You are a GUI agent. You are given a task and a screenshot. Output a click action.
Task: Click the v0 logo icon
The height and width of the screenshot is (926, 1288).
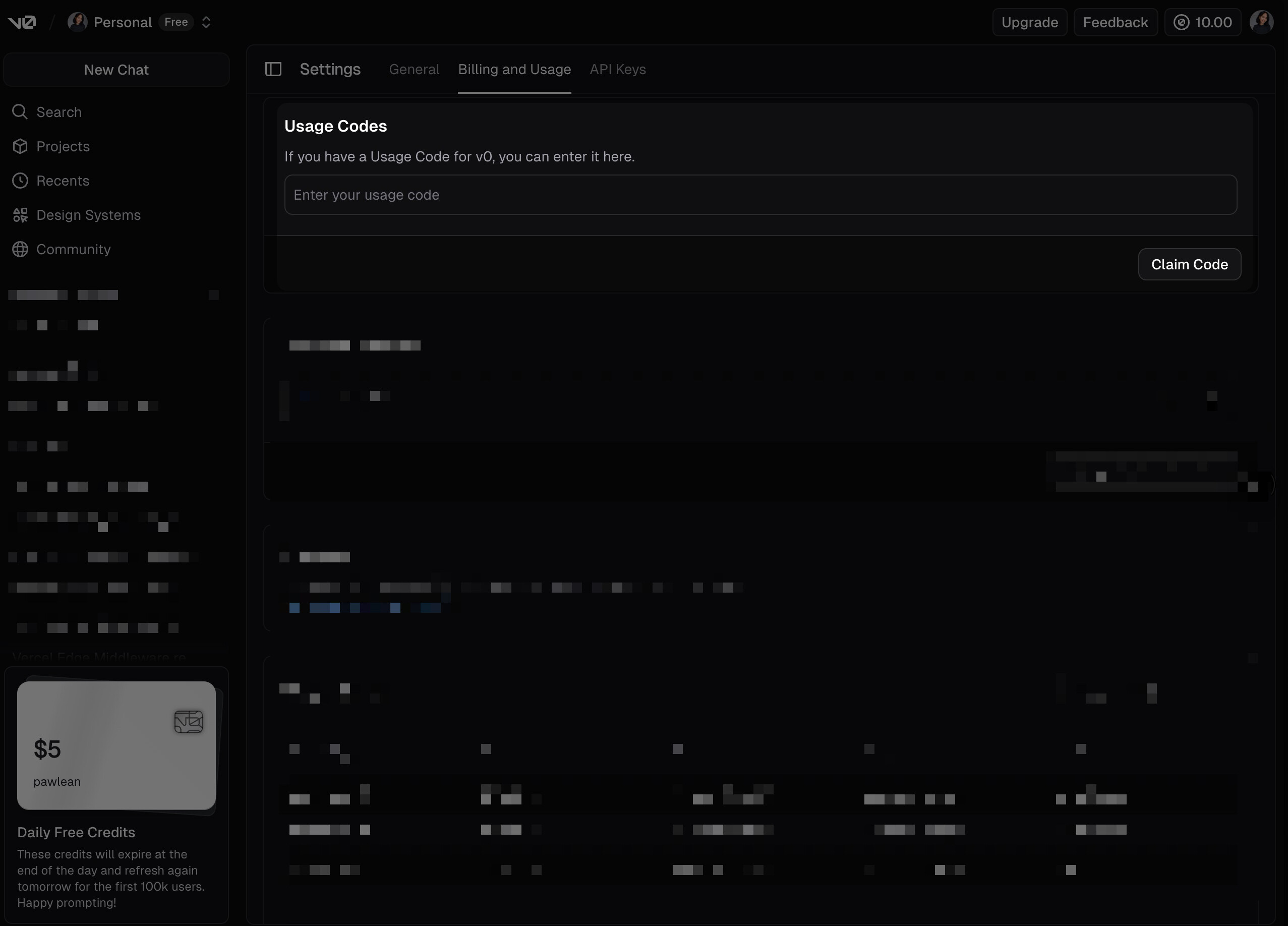coord(22,22)
